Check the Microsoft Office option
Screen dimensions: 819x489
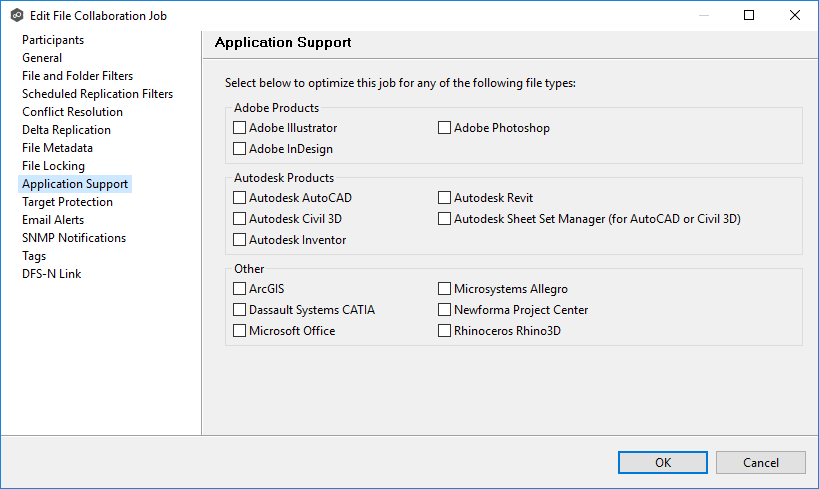tap(240, 331)
